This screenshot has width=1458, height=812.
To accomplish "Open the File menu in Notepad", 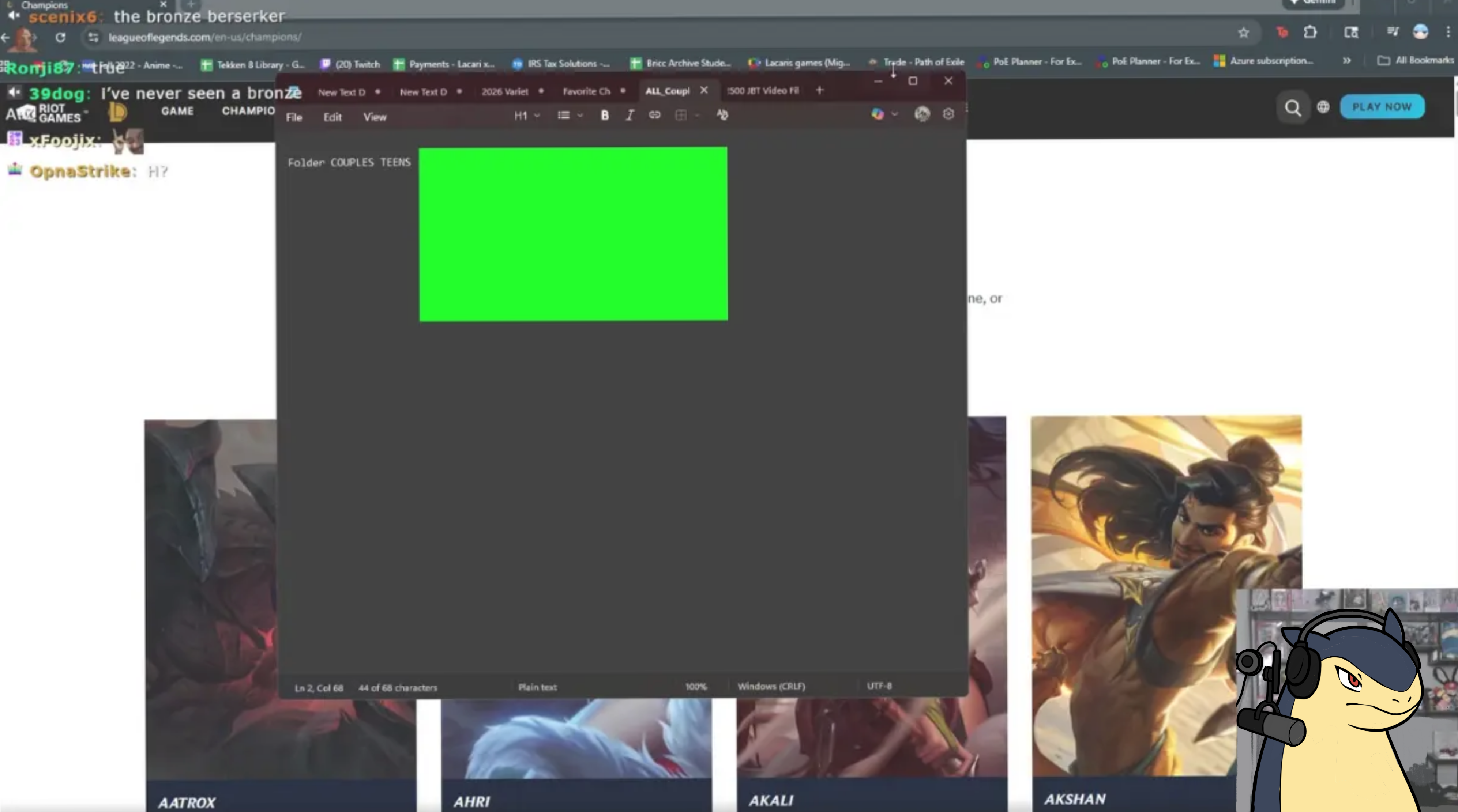I will point(294,117).
